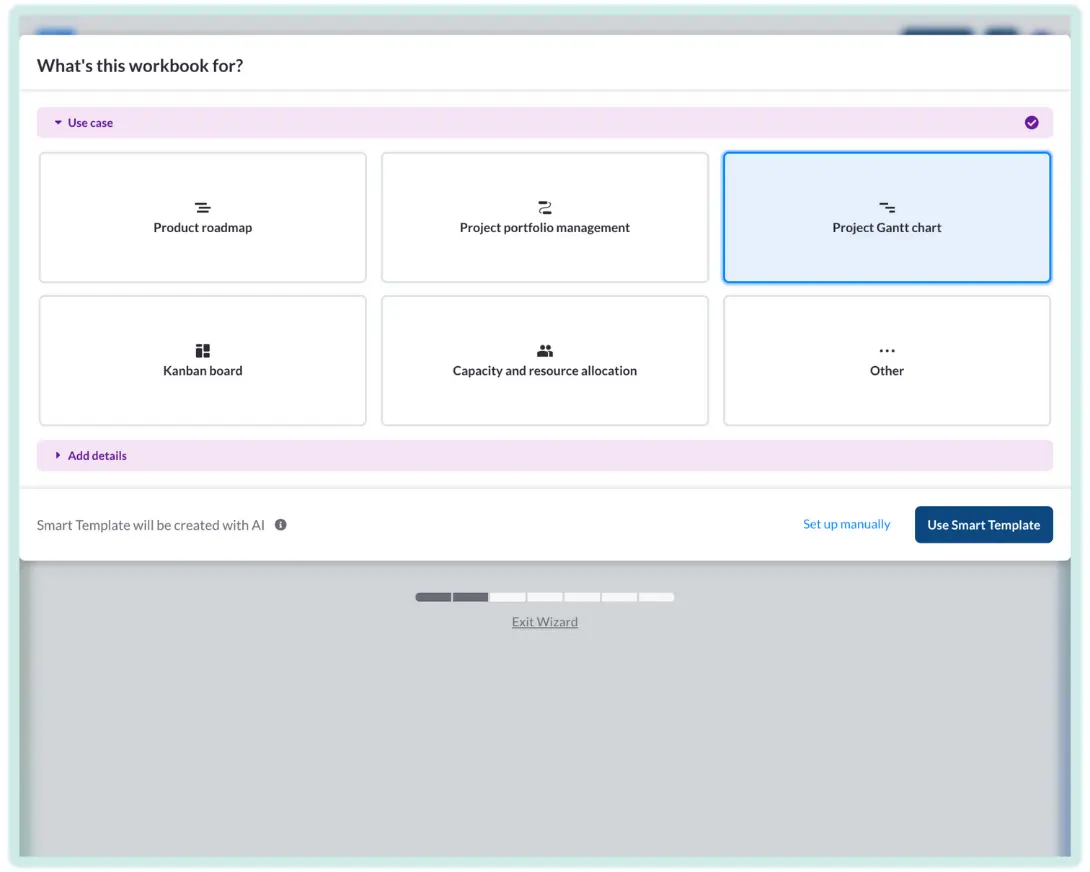Choose the Kanban board label

tap(202, 371)
